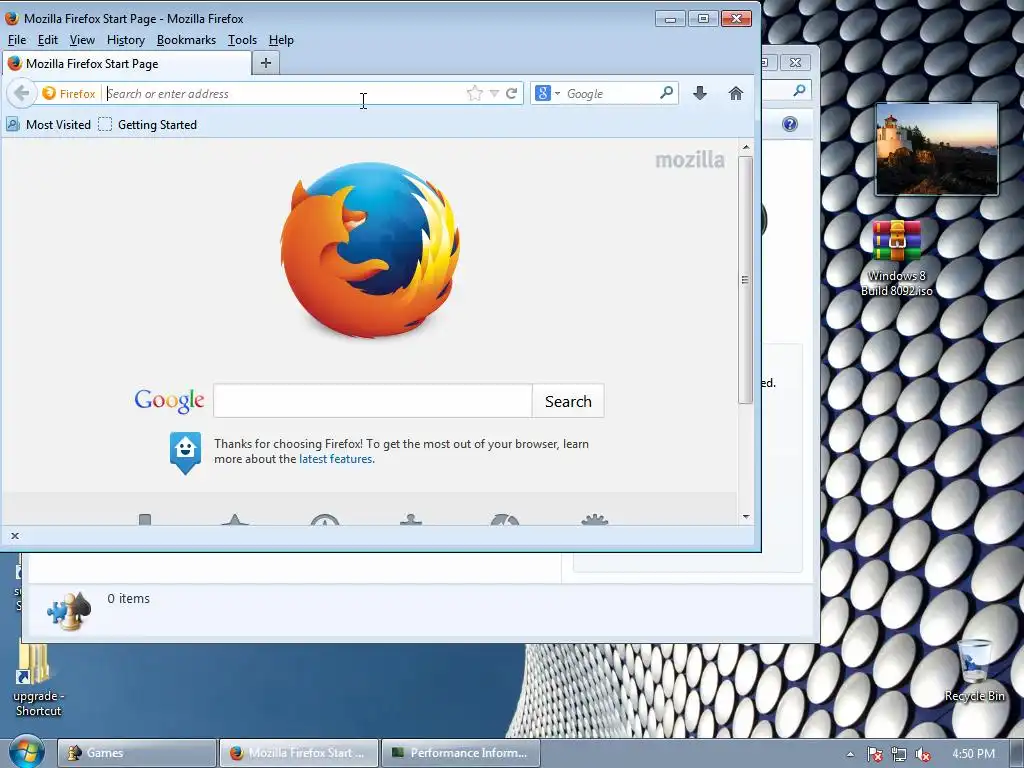The height and width of the screenshot is (768, 1024).
Task: Open the address bar history dropdown arrow
Action: point(494,93)
